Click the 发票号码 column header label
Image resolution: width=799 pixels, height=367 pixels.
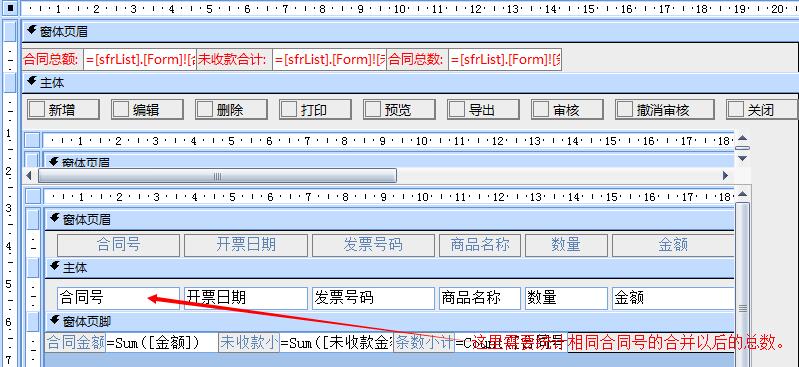(x=373, y=245)
